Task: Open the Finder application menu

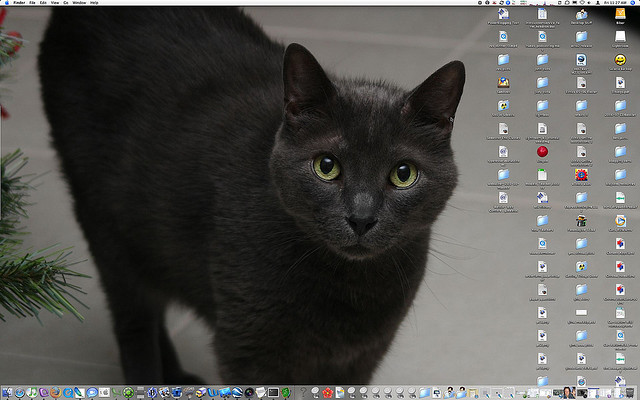Action: [x=17, y=3]
